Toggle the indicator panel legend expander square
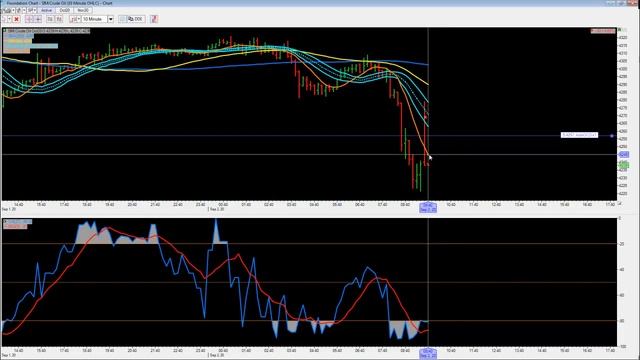This screenshot has height=360, width=640. (x=5, y=221)
